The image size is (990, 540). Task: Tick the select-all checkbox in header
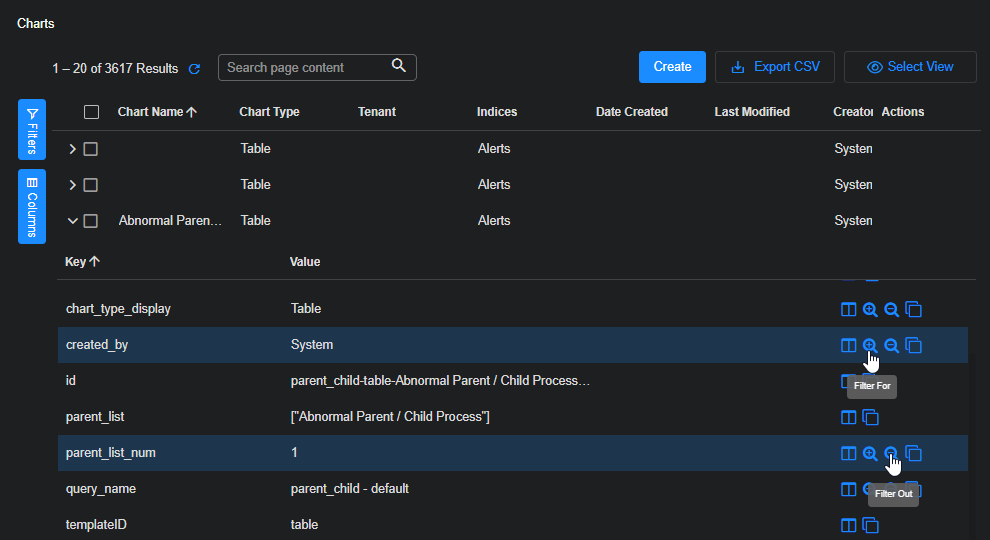coord(92,112)
